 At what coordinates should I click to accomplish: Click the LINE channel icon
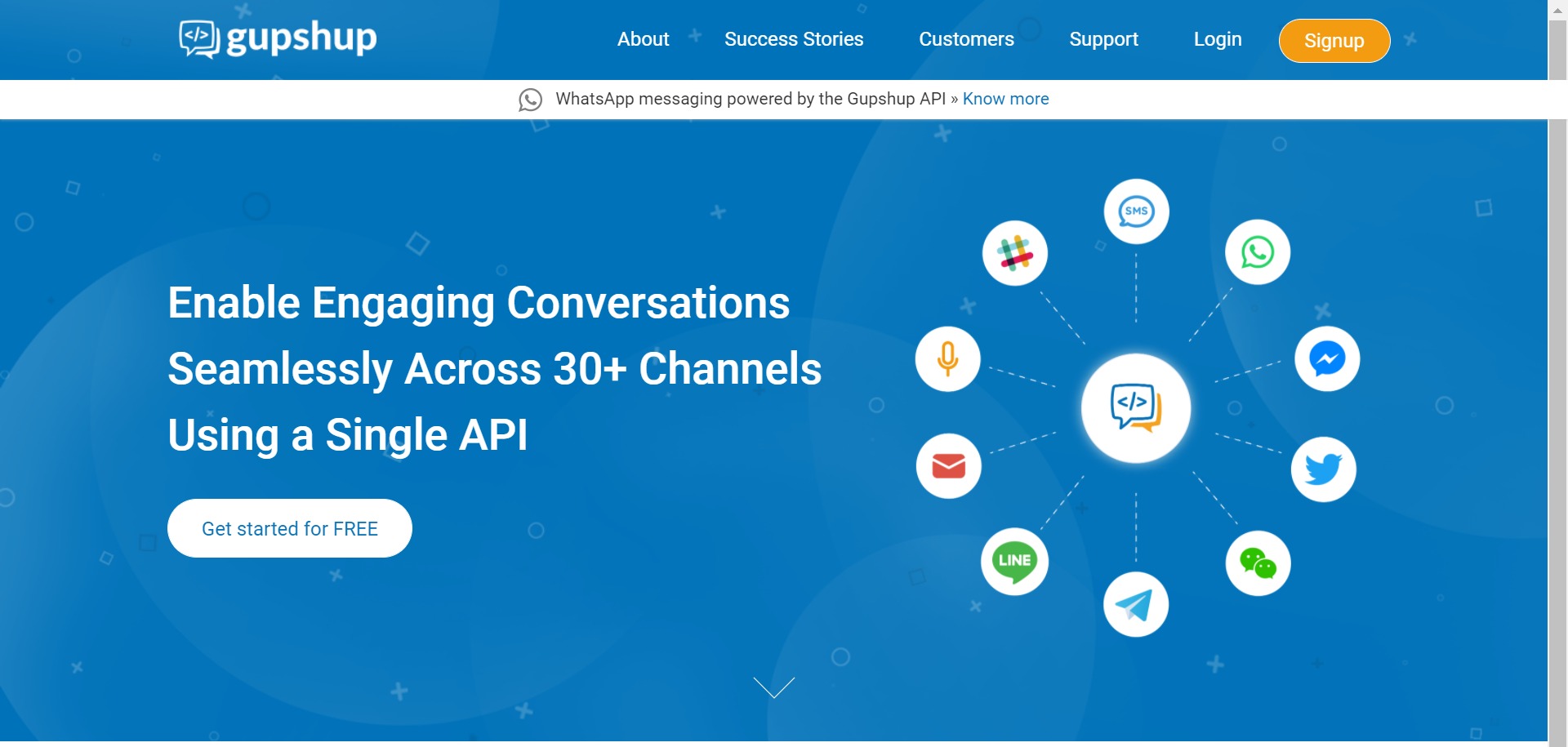tap(1014, 562)
